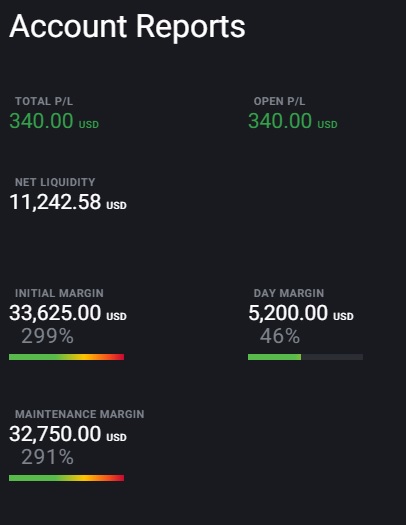
Task: Click the Initial Margin amount 33,625.00
Action: click(x=55, y=313)
